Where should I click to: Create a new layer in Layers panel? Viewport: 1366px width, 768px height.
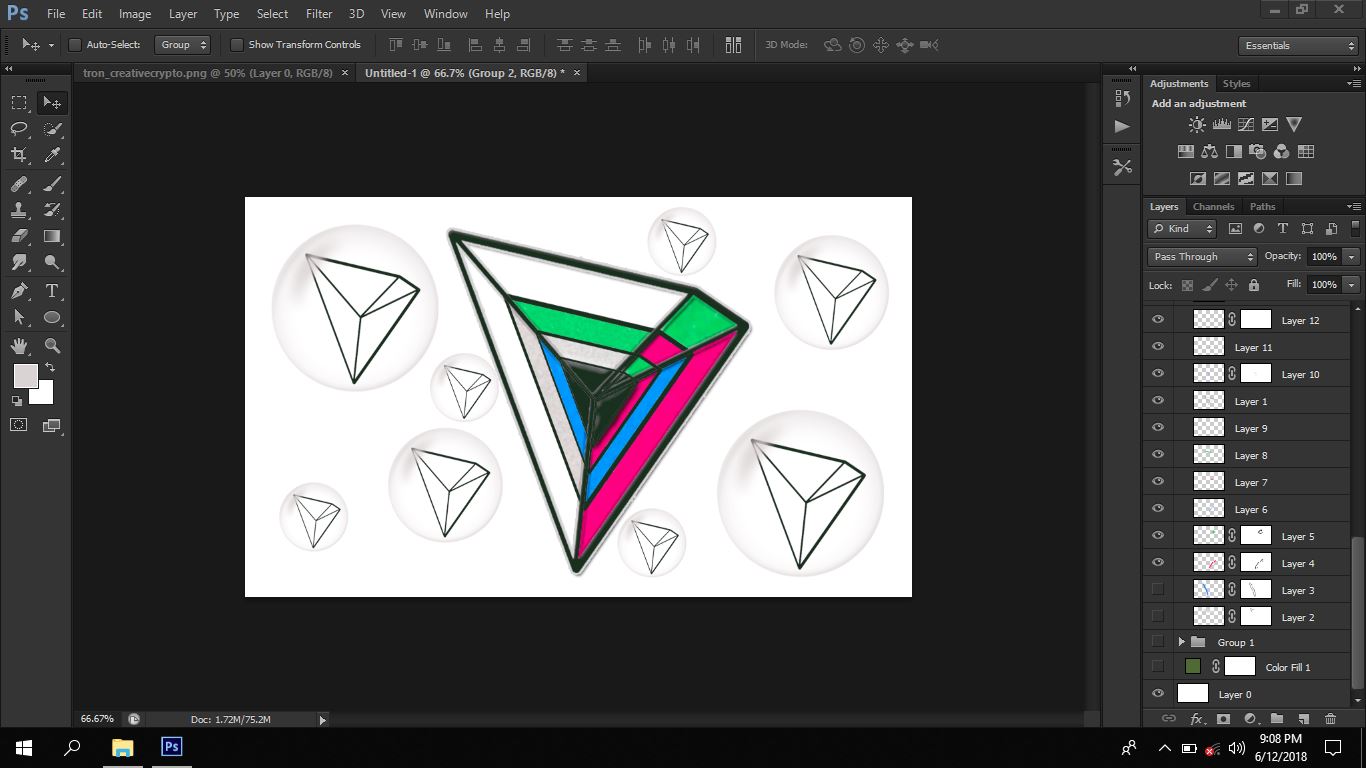(1303, 718)
